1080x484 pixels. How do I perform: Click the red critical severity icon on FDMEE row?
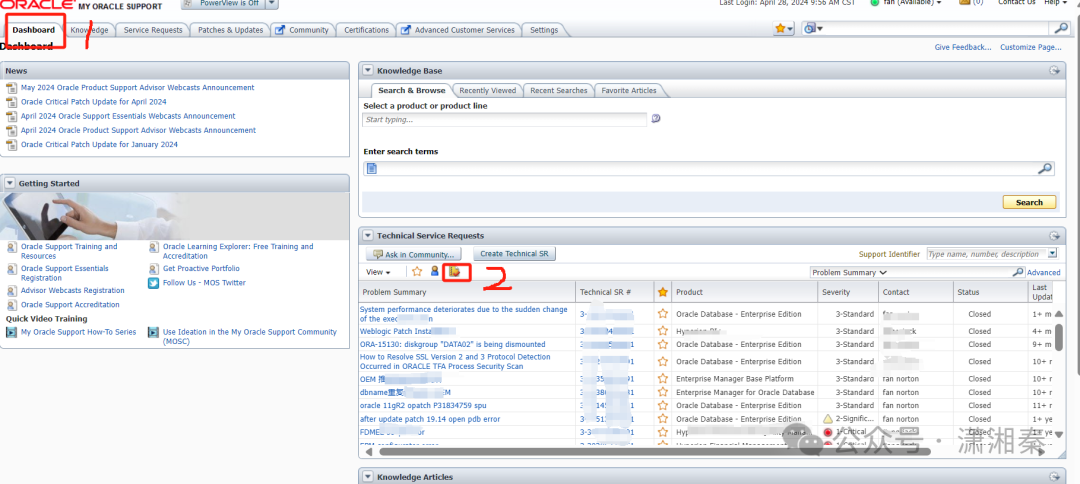tap(828, 432)
